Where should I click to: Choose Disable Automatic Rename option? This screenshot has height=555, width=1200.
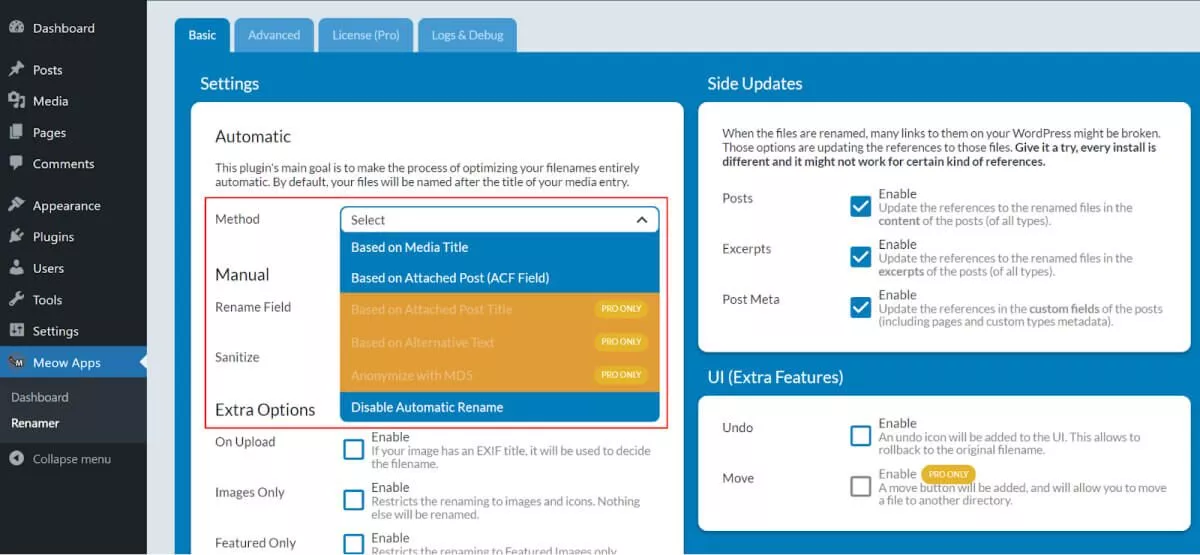(499, 407)
